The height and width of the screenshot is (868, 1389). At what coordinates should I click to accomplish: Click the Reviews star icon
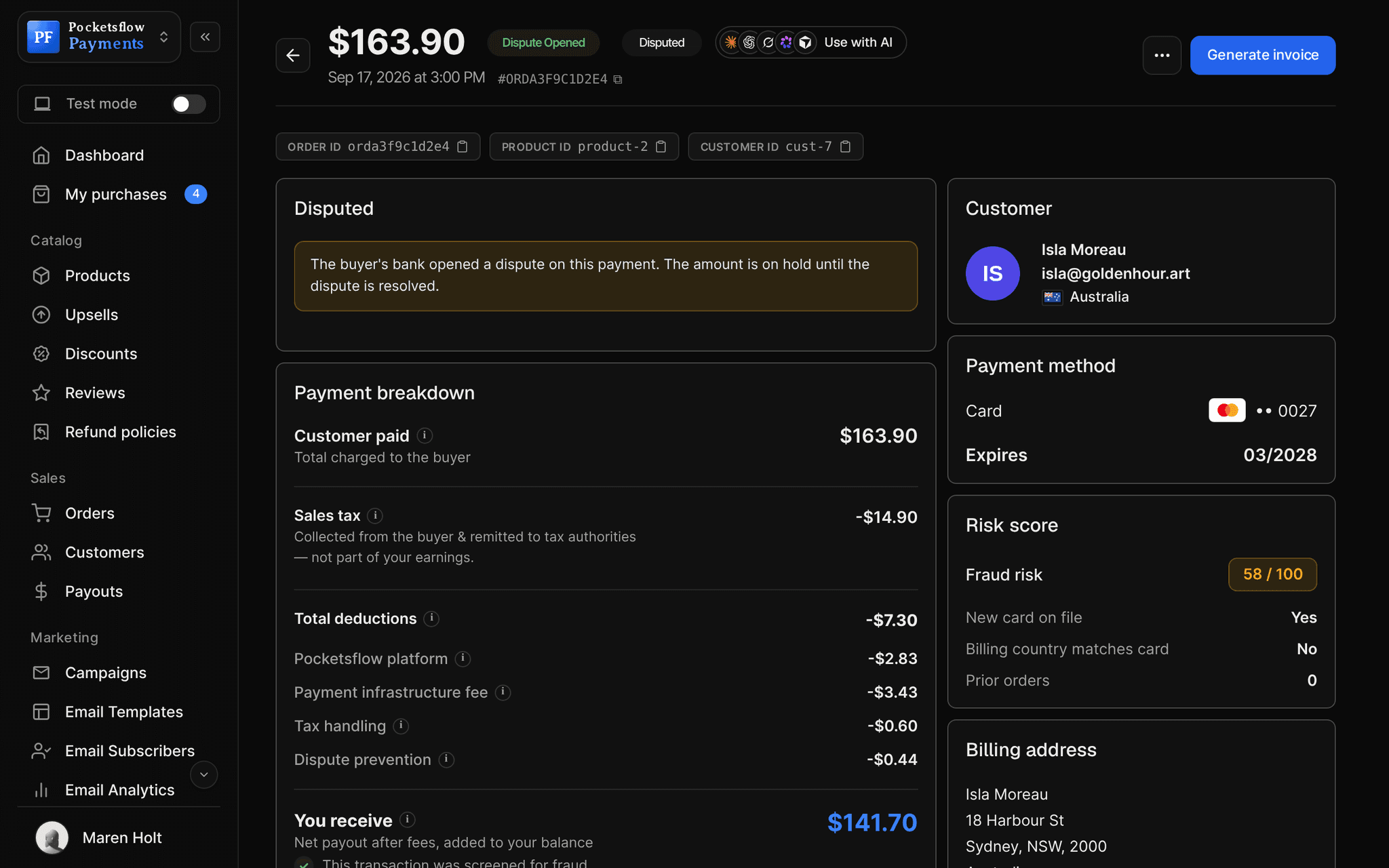pyautogui.click(x=41, y=393)
